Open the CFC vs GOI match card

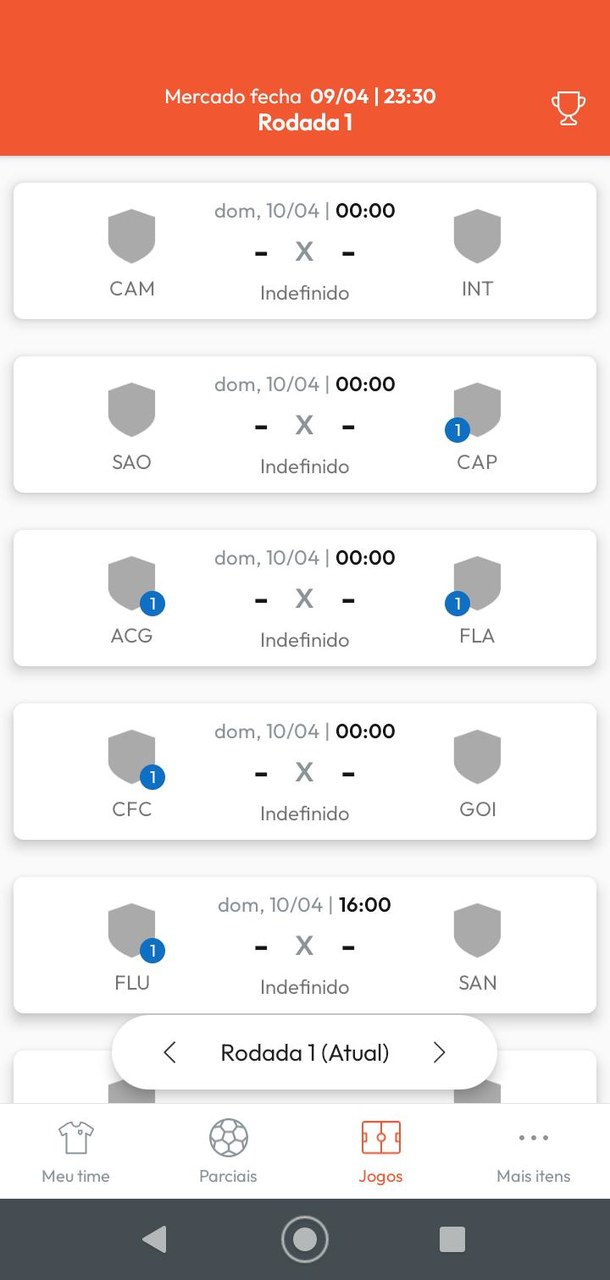[x=304, y=772]
